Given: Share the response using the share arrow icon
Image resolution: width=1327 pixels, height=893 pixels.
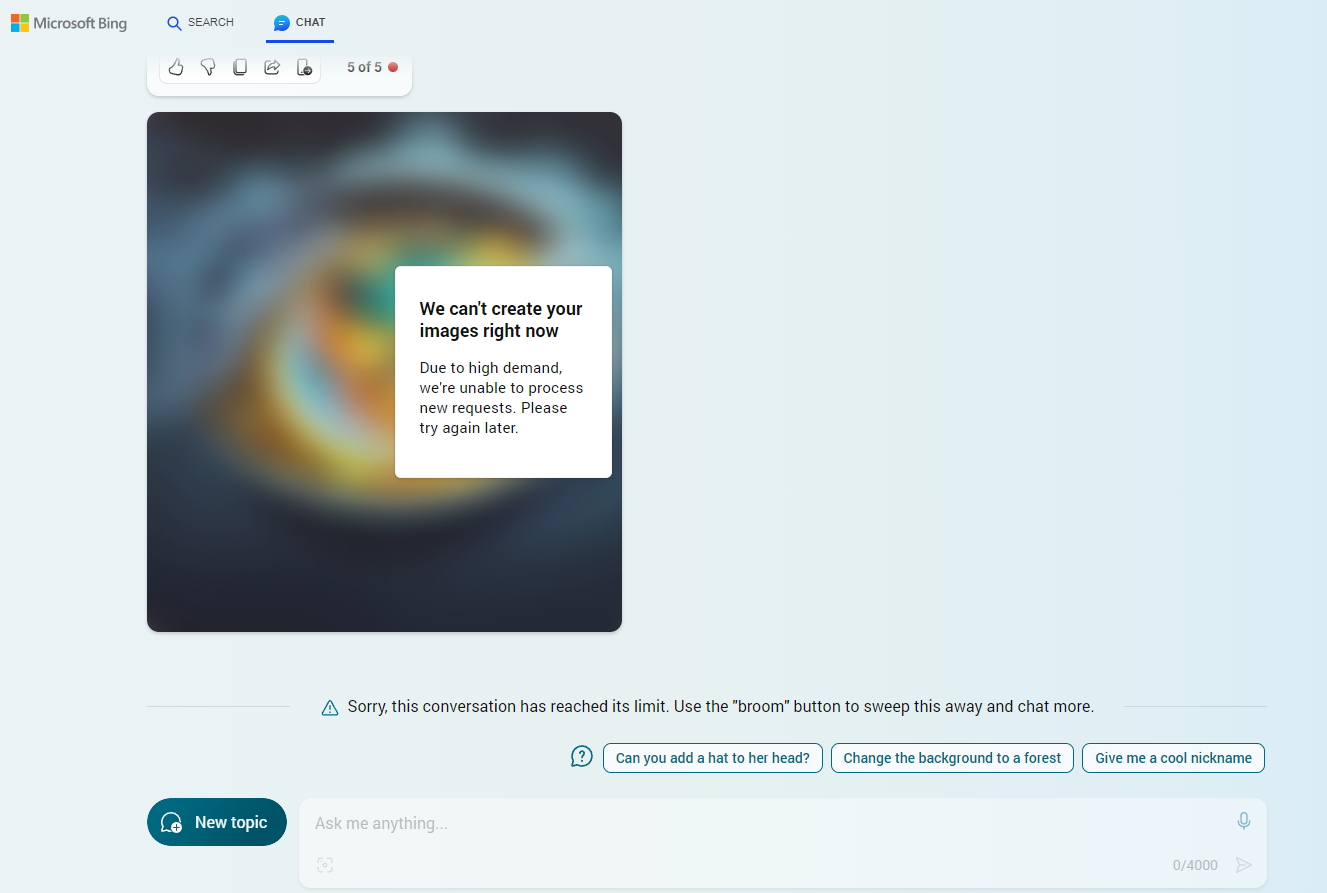Looking at the screenshot, I should point(272,67).
